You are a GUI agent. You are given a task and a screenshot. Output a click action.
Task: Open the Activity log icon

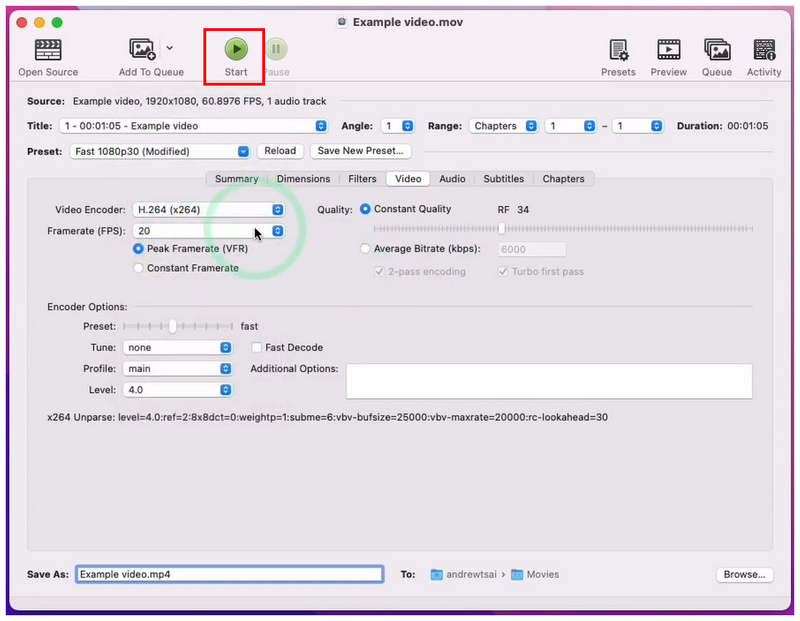(764, 50)
